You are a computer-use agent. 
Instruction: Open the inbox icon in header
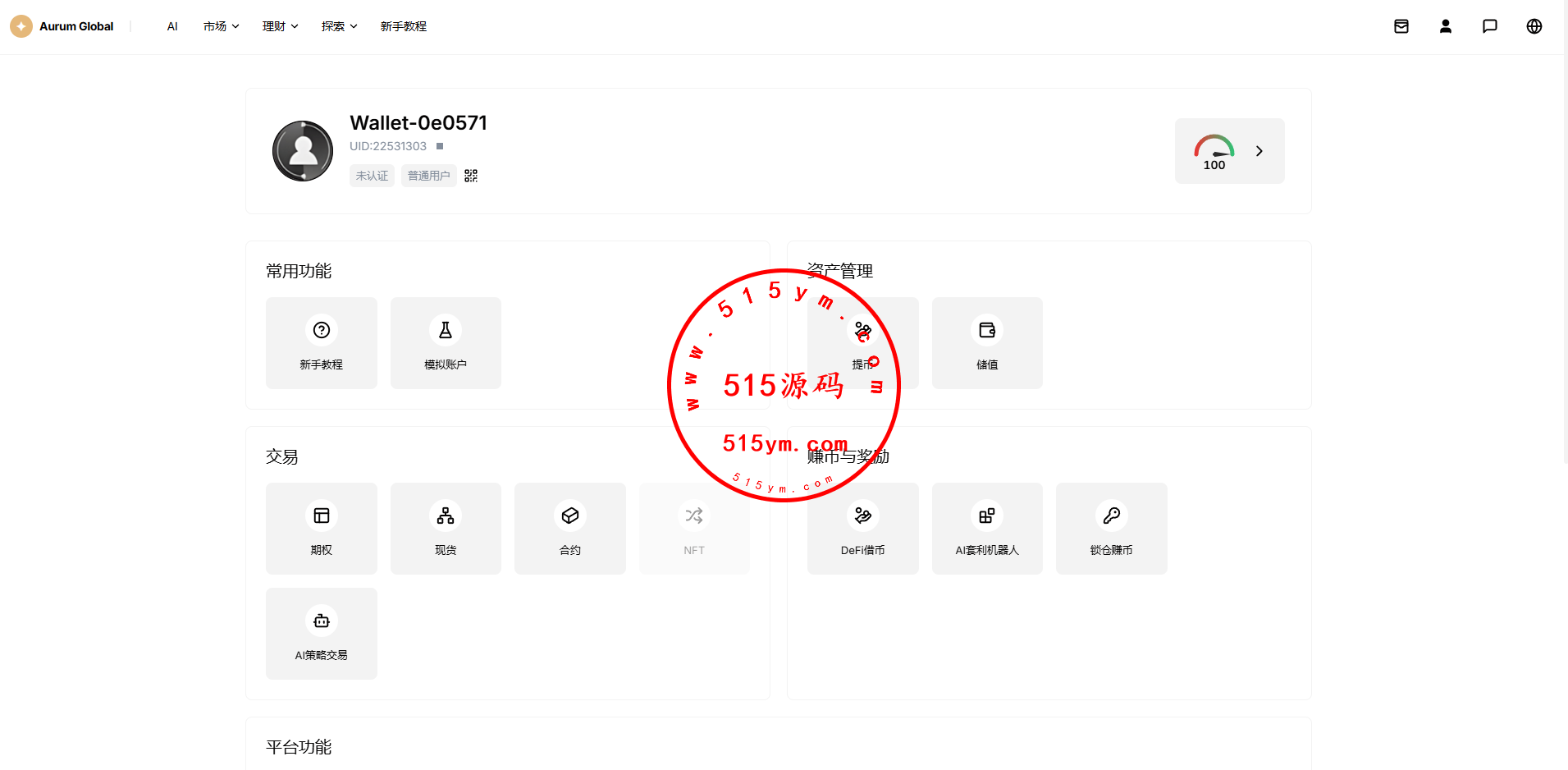pyautogui.click(x=1401, y=26)
